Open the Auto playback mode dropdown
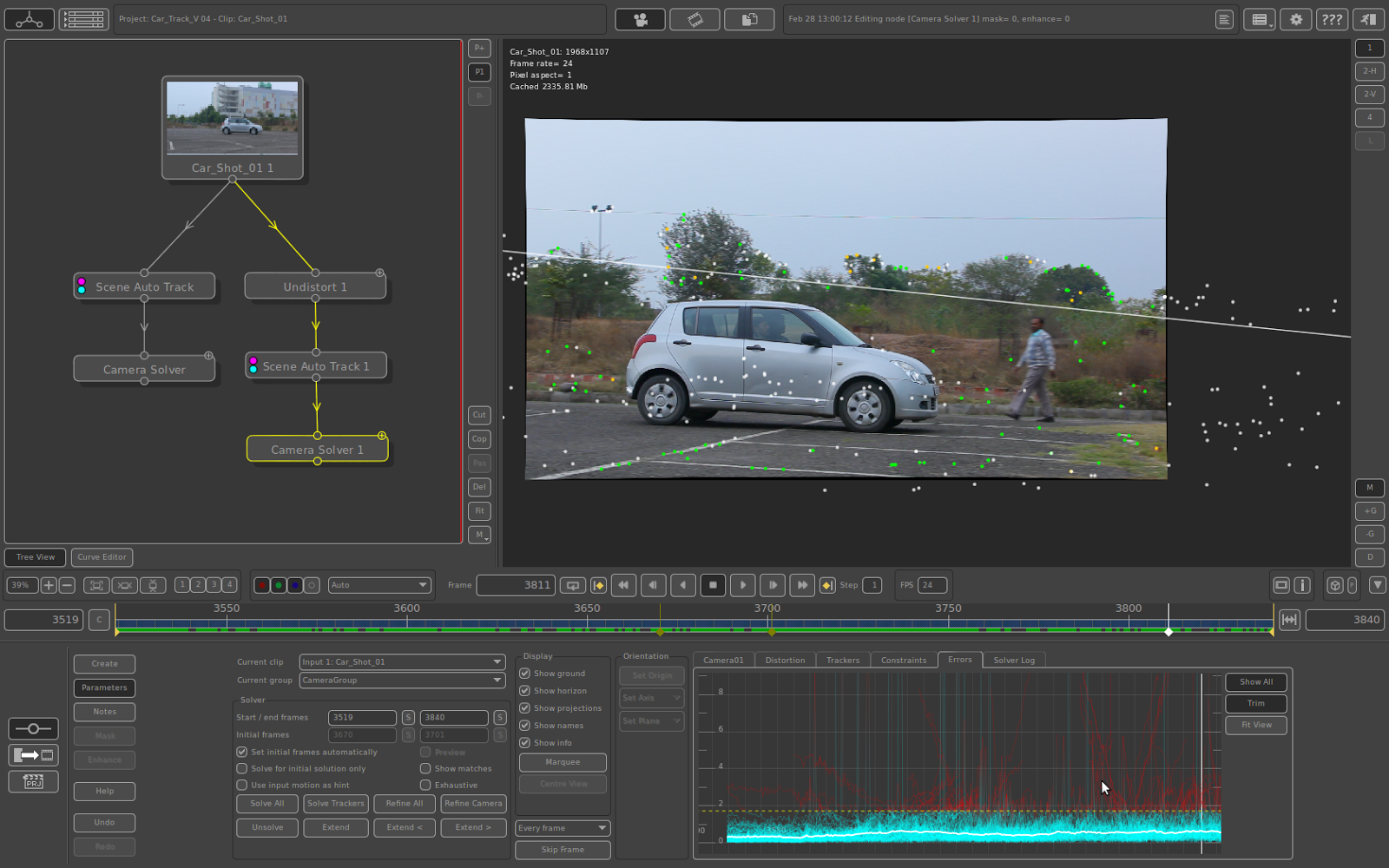Screen dimensions: 1389x868 [x=379, y=584]
